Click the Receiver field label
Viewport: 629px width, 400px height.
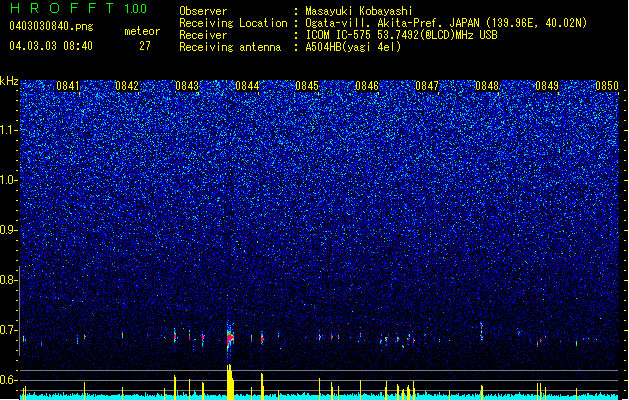[x=203, y=35]
